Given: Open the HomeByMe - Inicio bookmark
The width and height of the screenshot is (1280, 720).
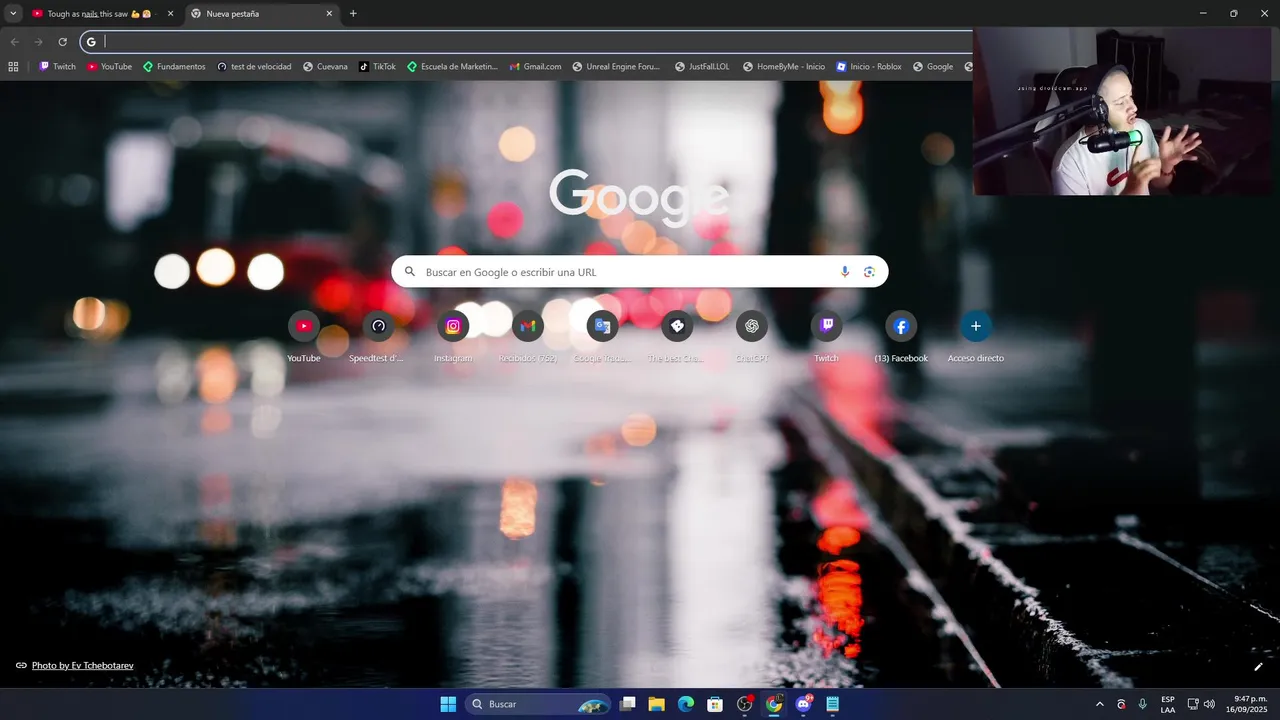Looking at the screenshot, I should click(x=783, y=67).
